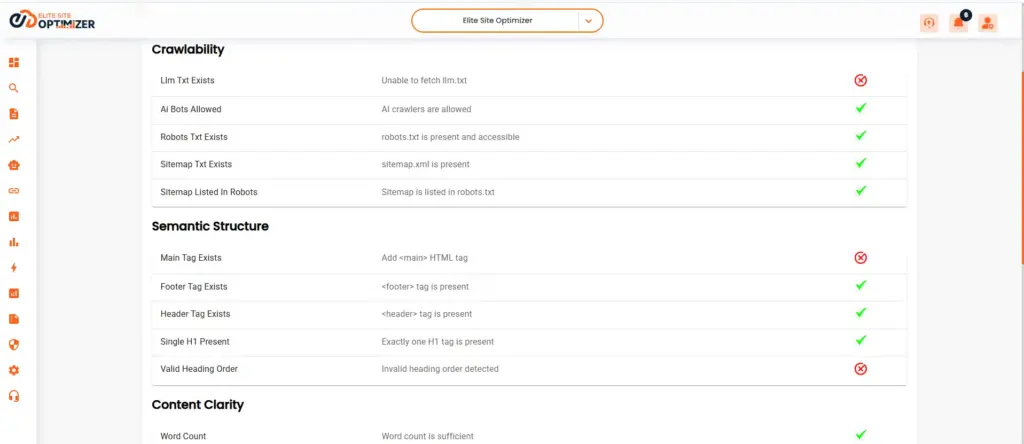Open the robot bot icon in sidebar
This screenshot has height=444, width=1024.
coord(14,165)
